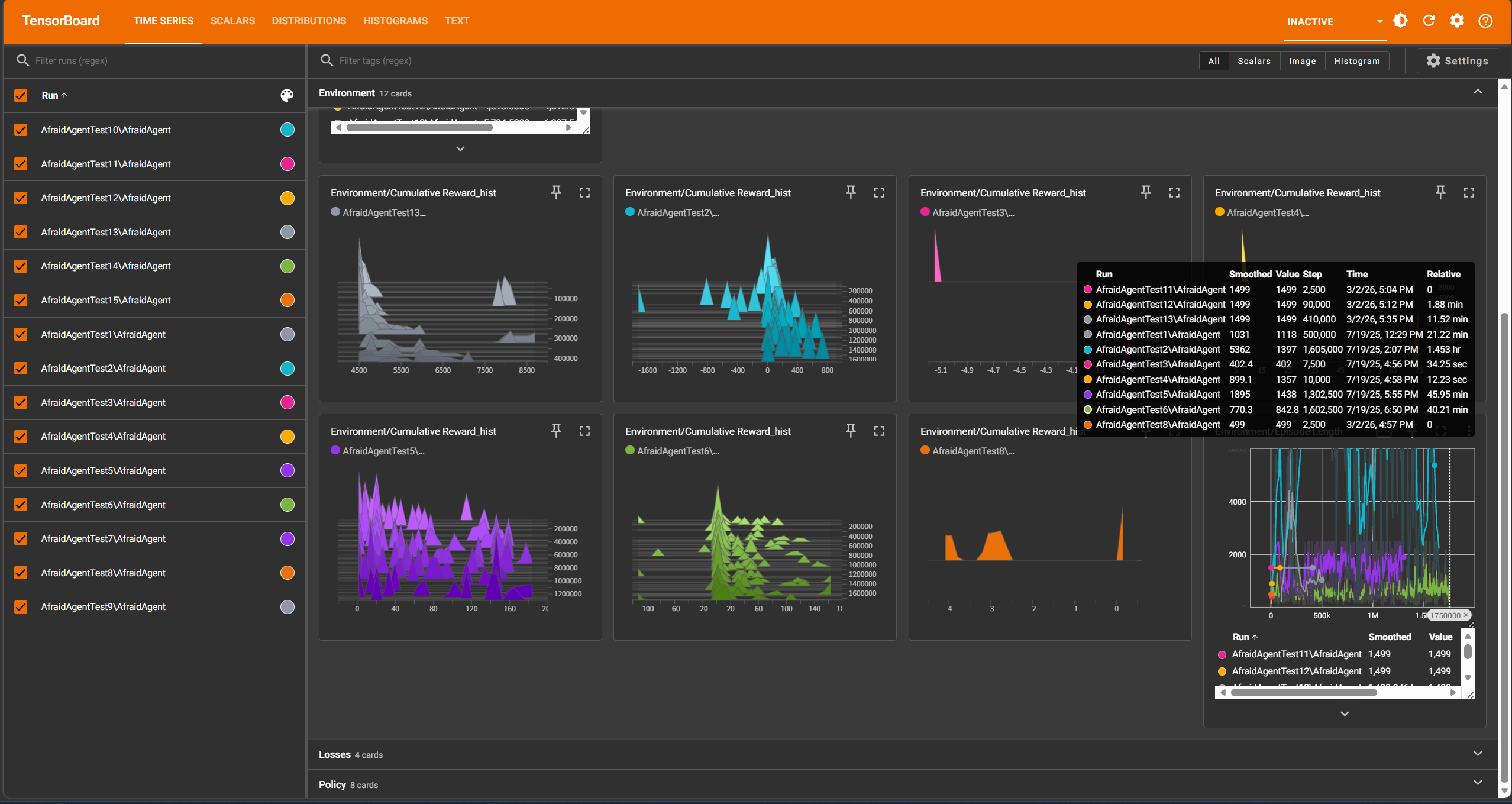Click the run color palette icon
Screen dimensions: 1512x804
pyautogui.click(x=287, y=95)
